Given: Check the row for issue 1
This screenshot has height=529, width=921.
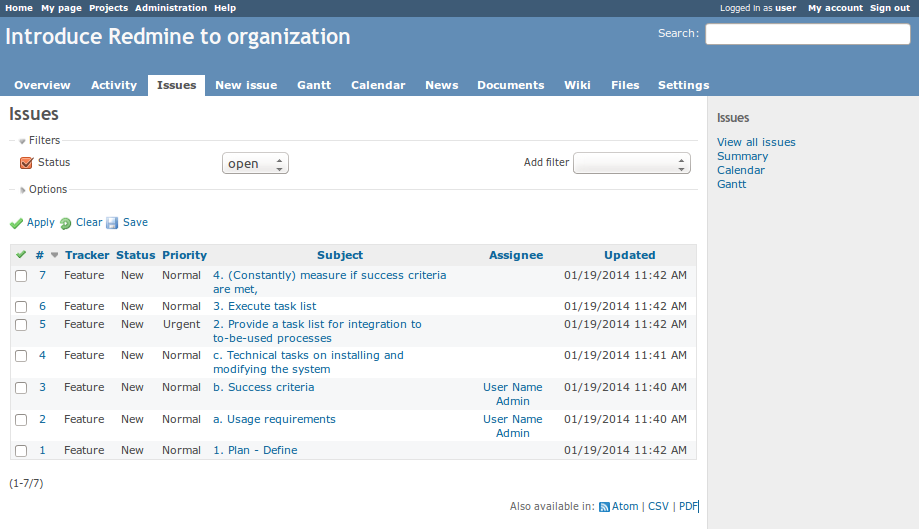Looking at the screenshot, I should tap(21, 451).
